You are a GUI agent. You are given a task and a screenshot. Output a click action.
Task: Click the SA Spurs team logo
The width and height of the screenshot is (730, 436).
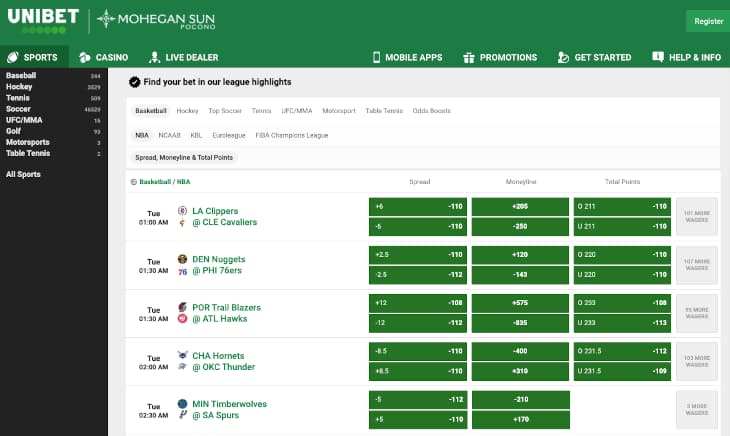(182, 415)
